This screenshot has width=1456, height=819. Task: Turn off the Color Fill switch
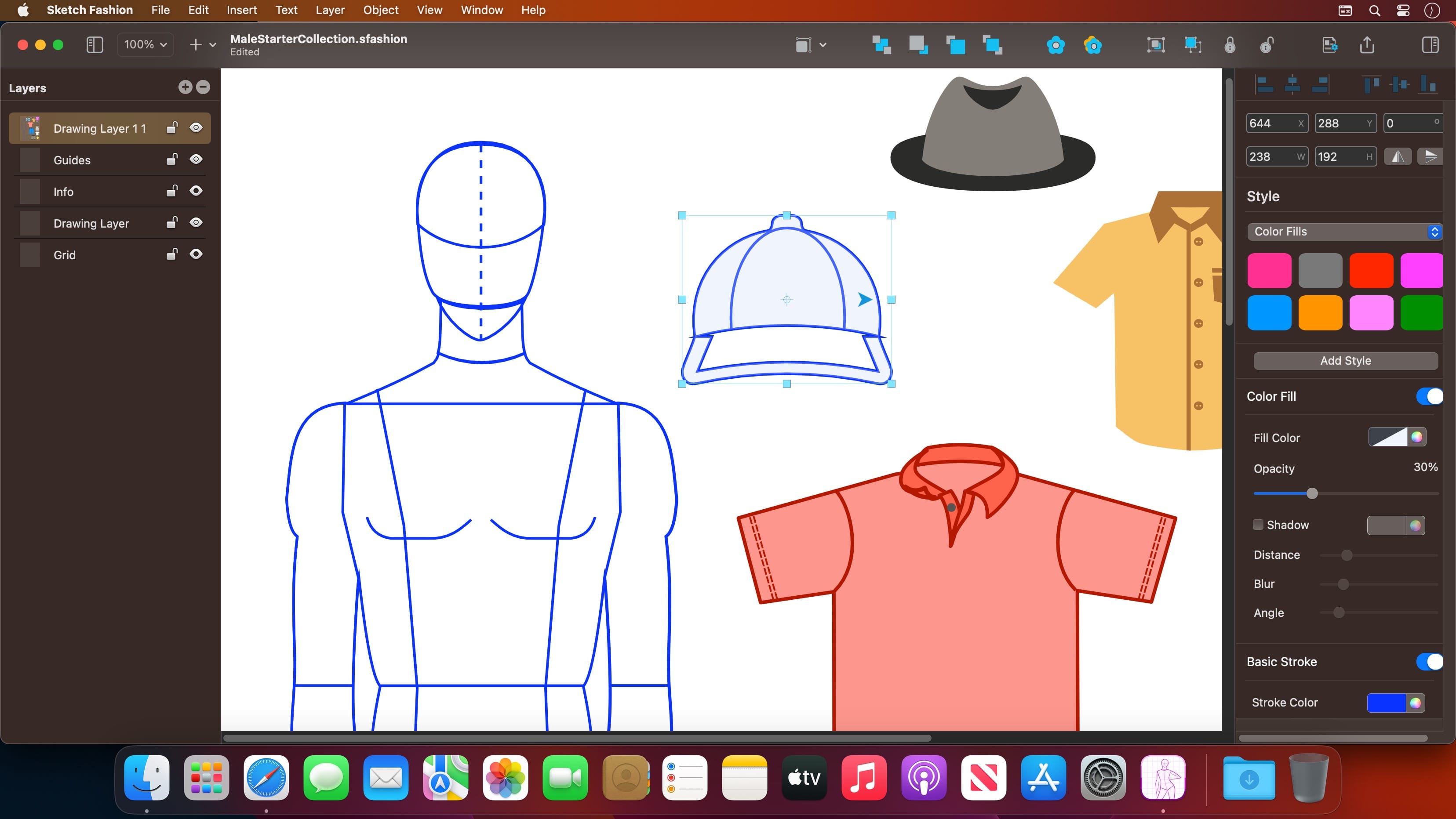pos(1429,396)
